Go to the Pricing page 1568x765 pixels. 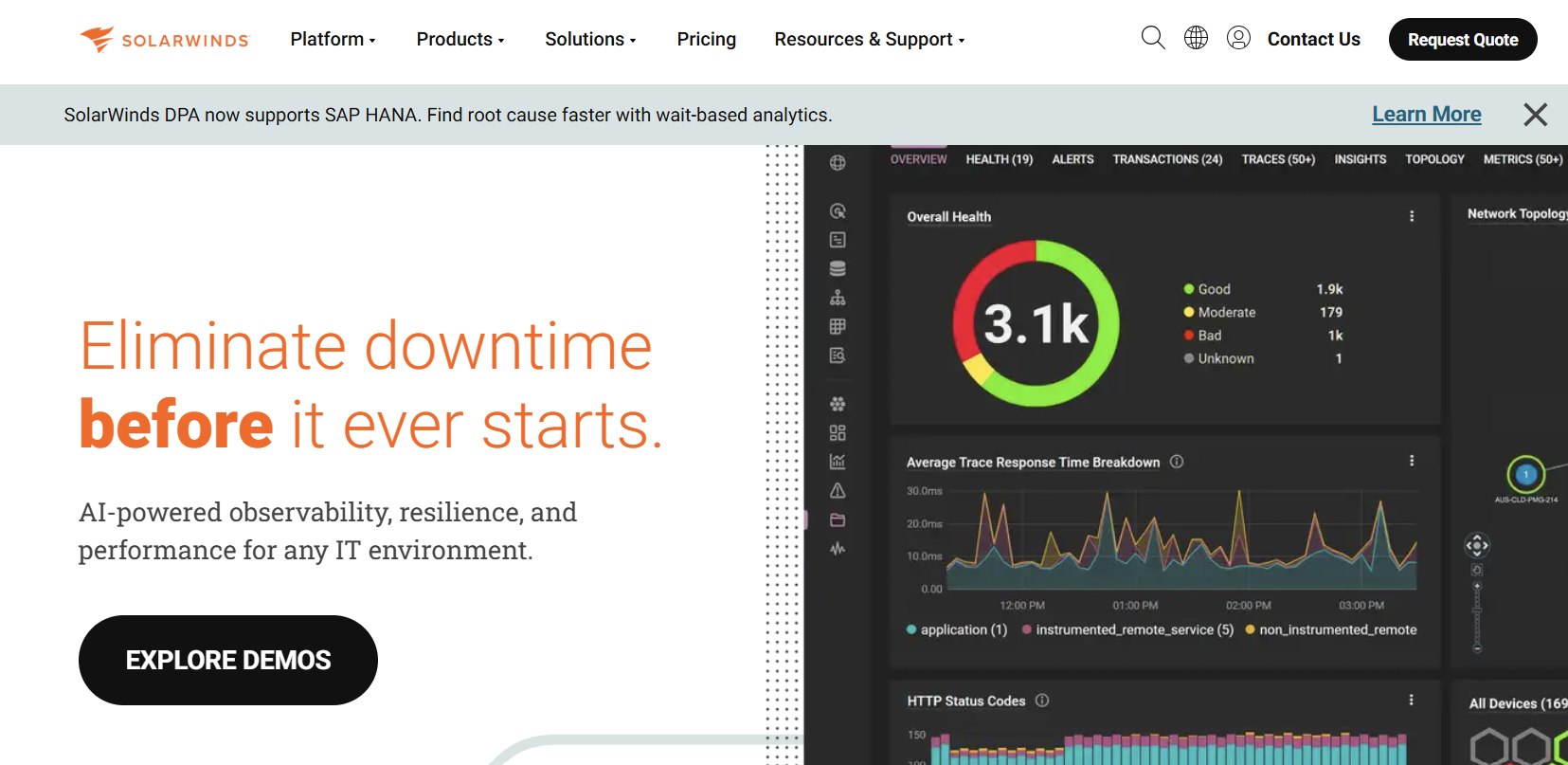coord(707,39)
